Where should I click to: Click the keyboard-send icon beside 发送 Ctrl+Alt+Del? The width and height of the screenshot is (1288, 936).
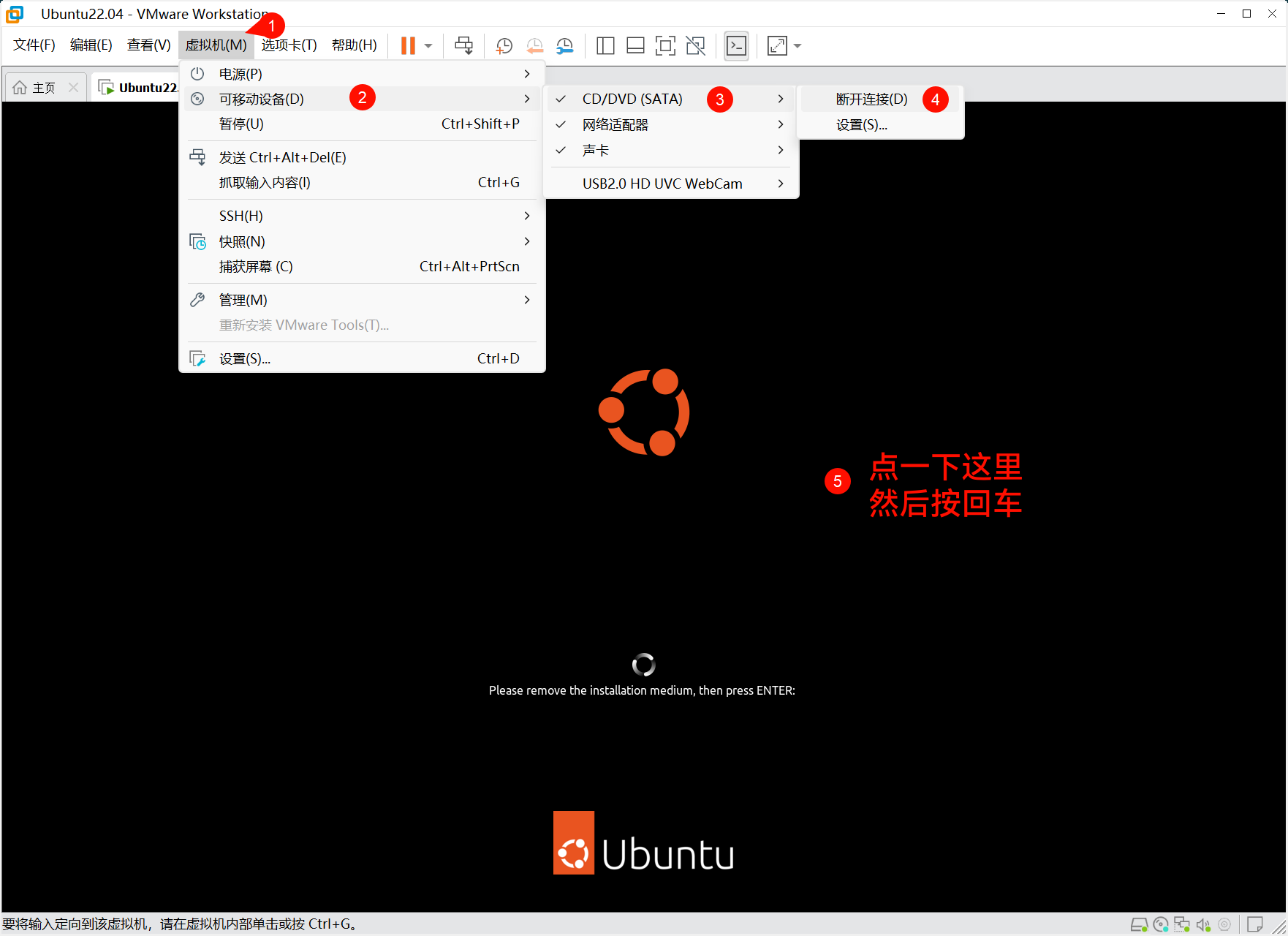197,156
